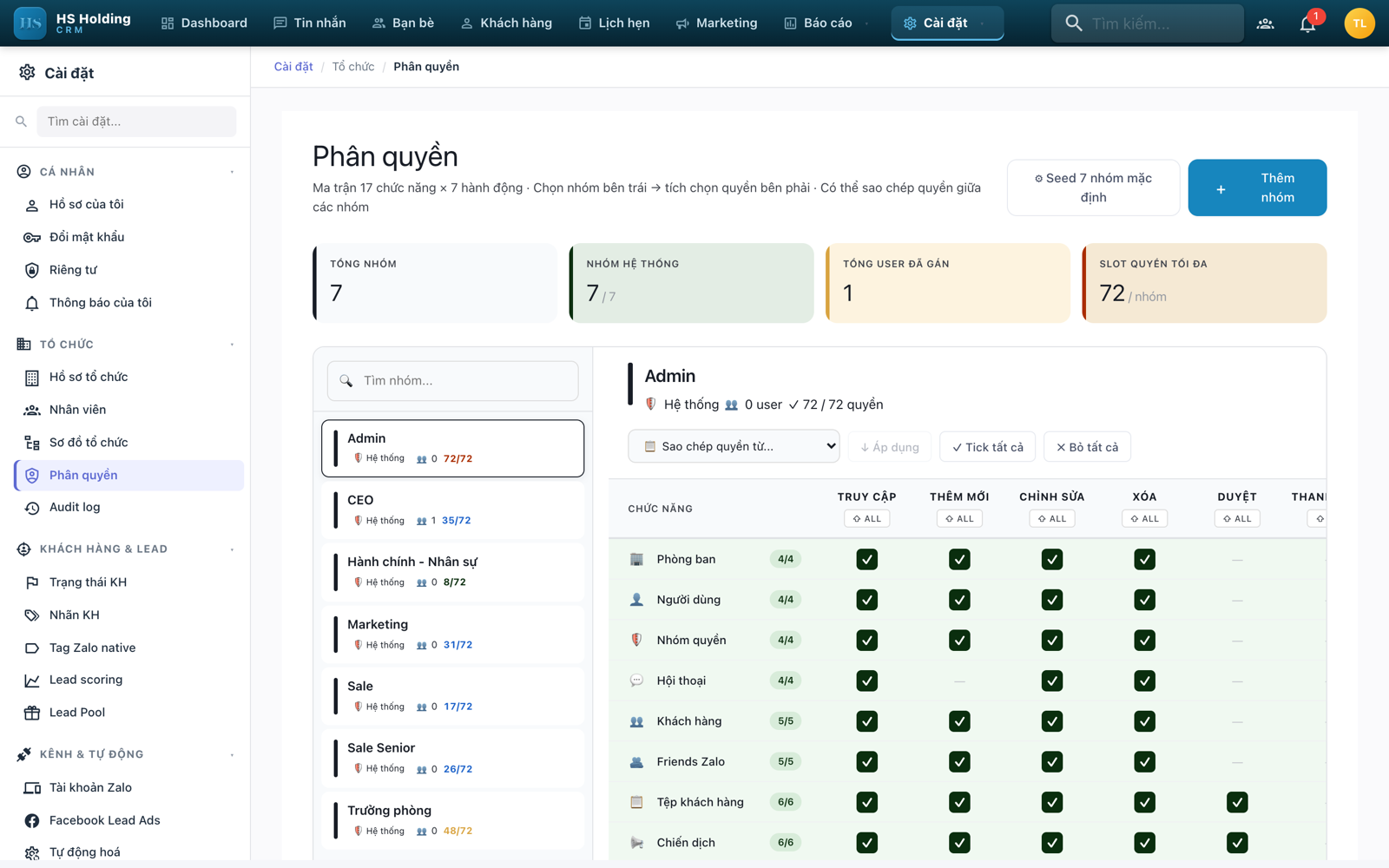Click the Phòng ban row icon
1389x868 pixels.
[x=636, y=560]
